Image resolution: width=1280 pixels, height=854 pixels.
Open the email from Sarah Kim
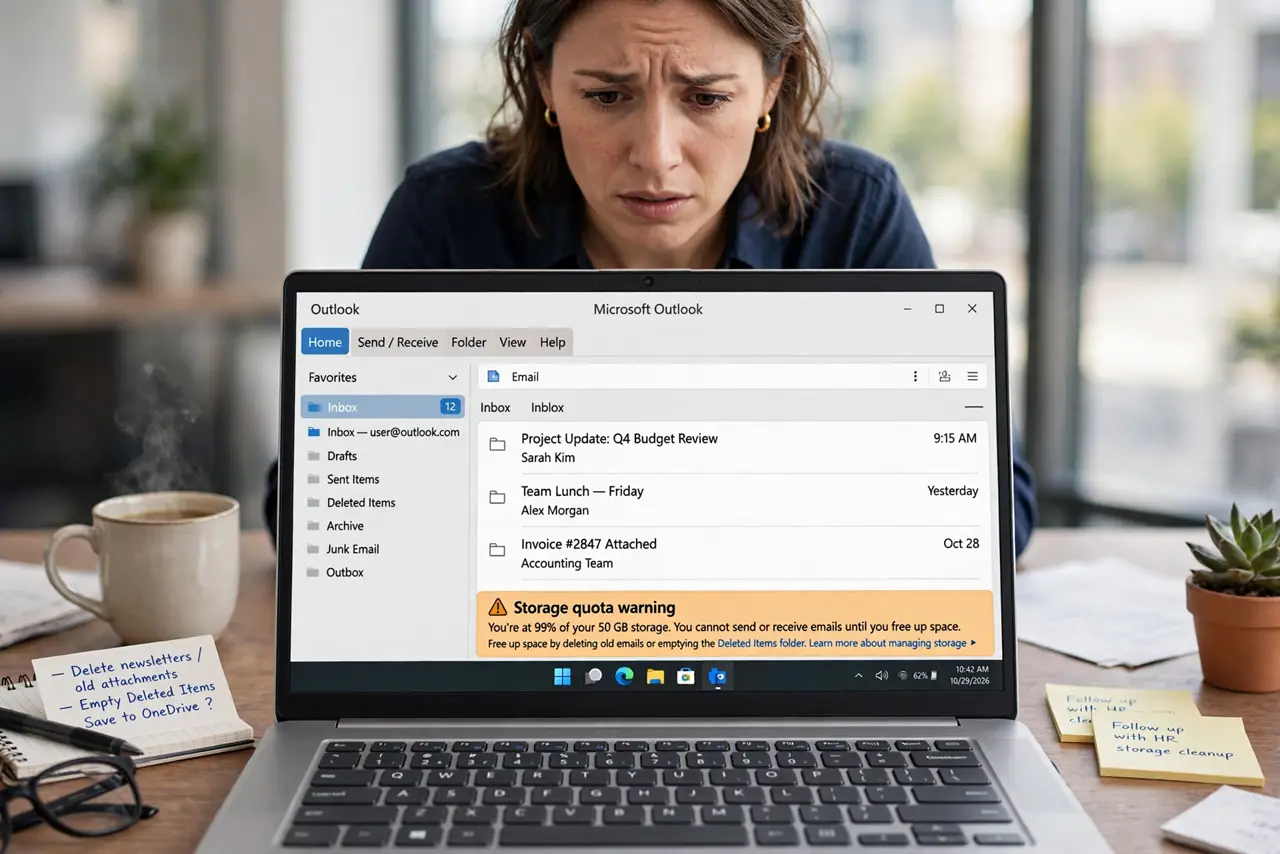pos(733,448)
